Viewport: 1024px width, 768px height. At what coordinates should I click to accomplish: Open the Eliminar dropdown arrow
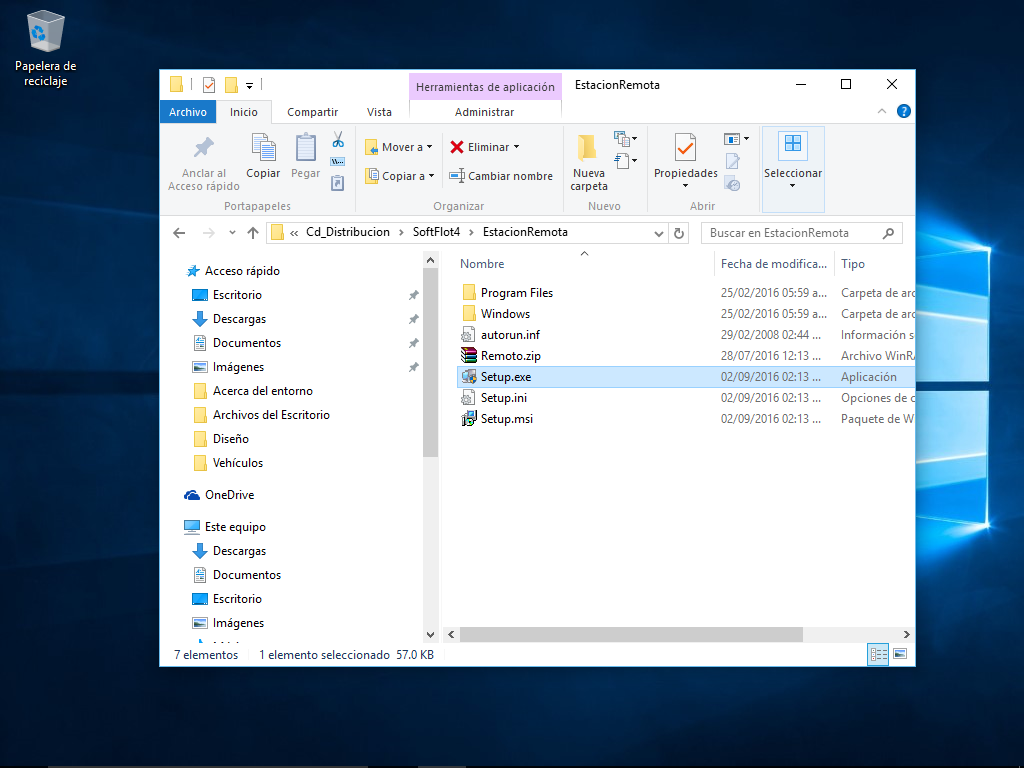[x=517, y=147]
